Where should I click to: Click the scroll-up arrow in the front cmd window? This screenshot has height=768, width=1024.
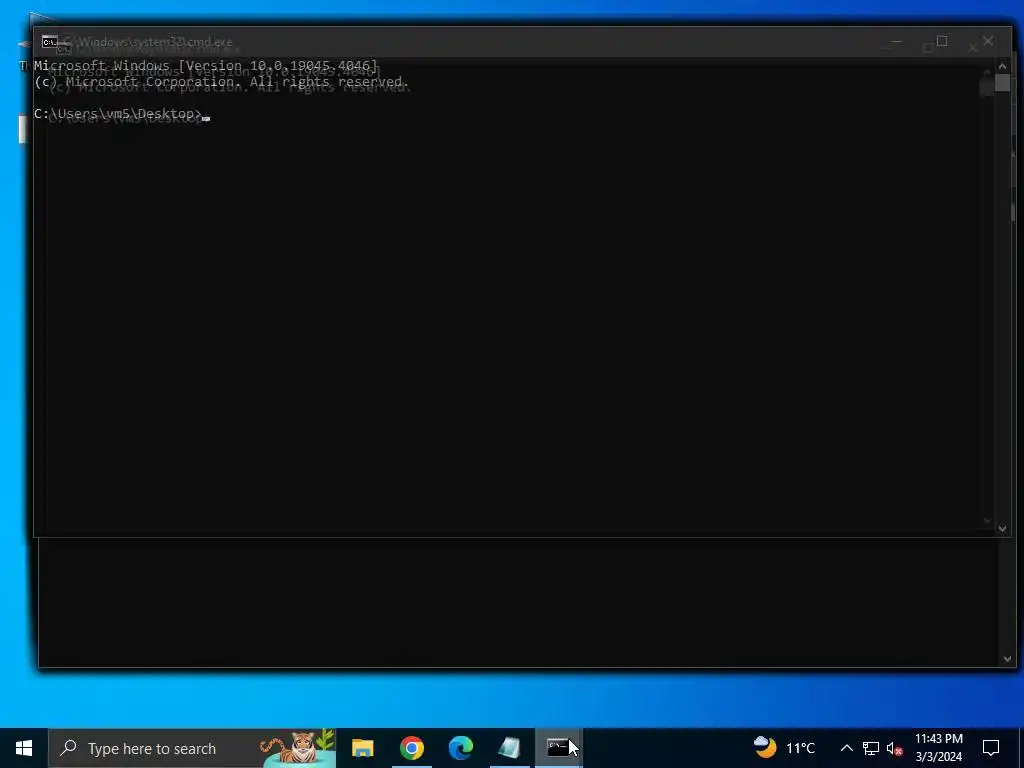tap(1002, 66)
